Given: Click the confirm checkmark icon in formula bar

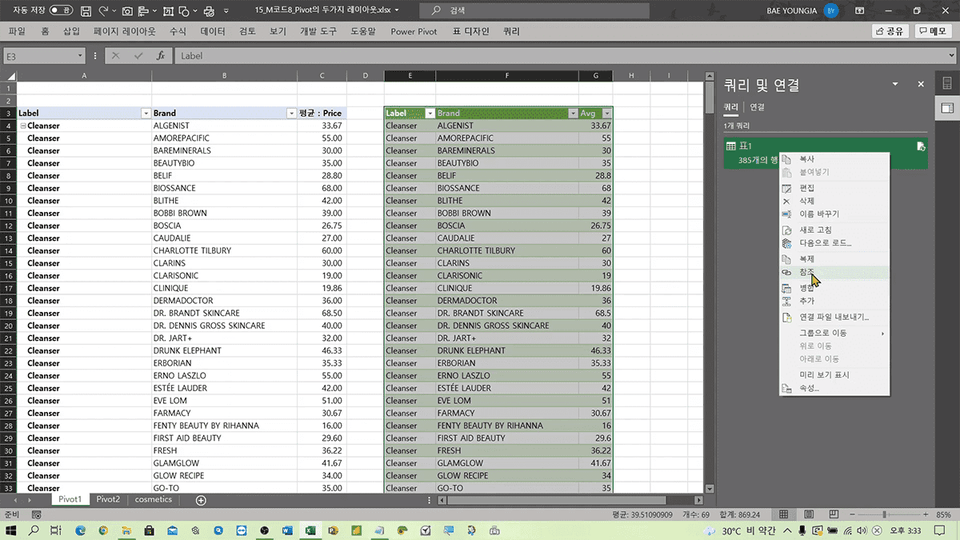Looking at the screenshot, I should click(138, 56).
